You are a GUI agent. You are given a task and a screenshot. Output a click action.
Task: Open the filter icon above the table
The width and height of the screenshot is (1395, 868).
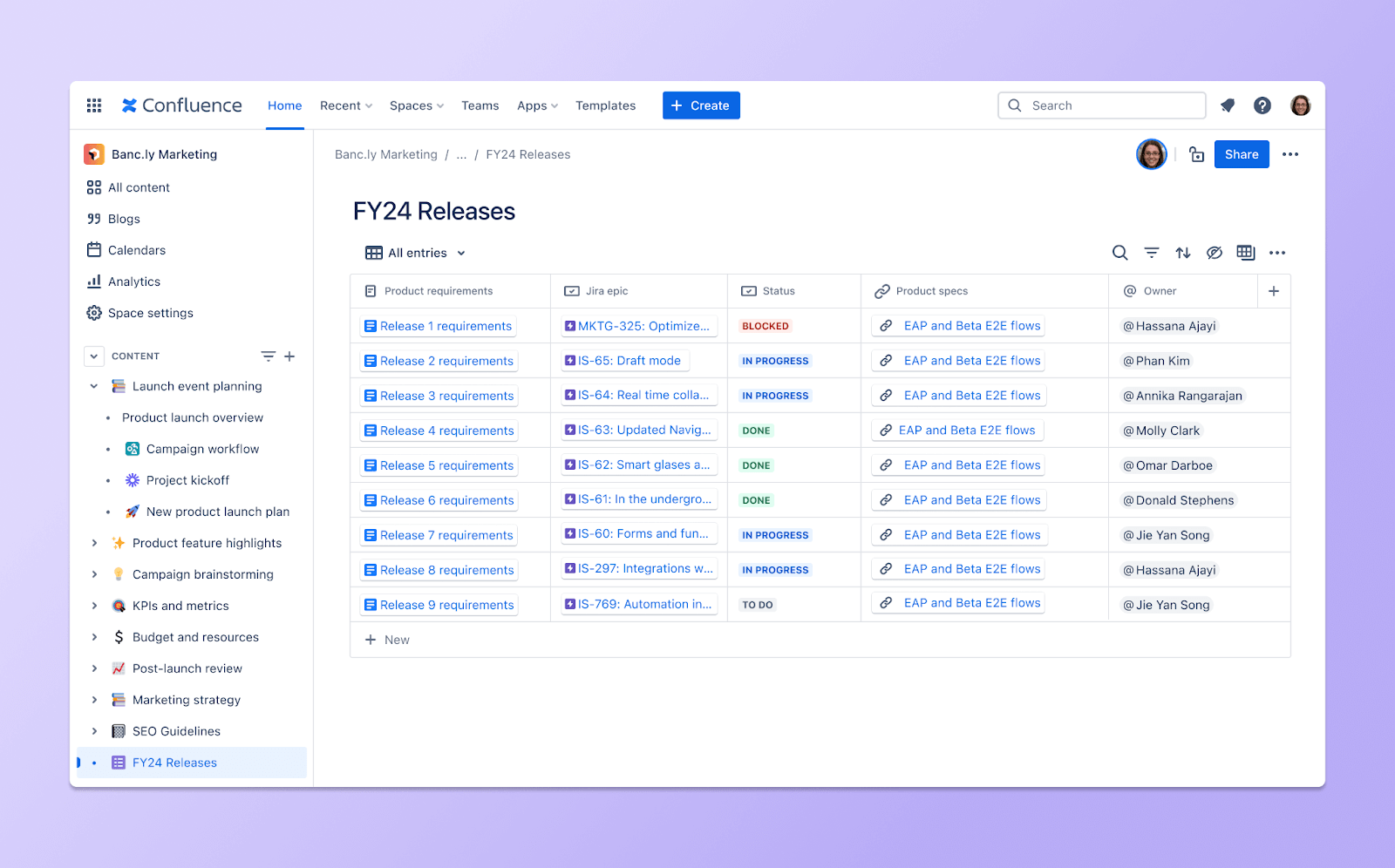click(1152, 253)
